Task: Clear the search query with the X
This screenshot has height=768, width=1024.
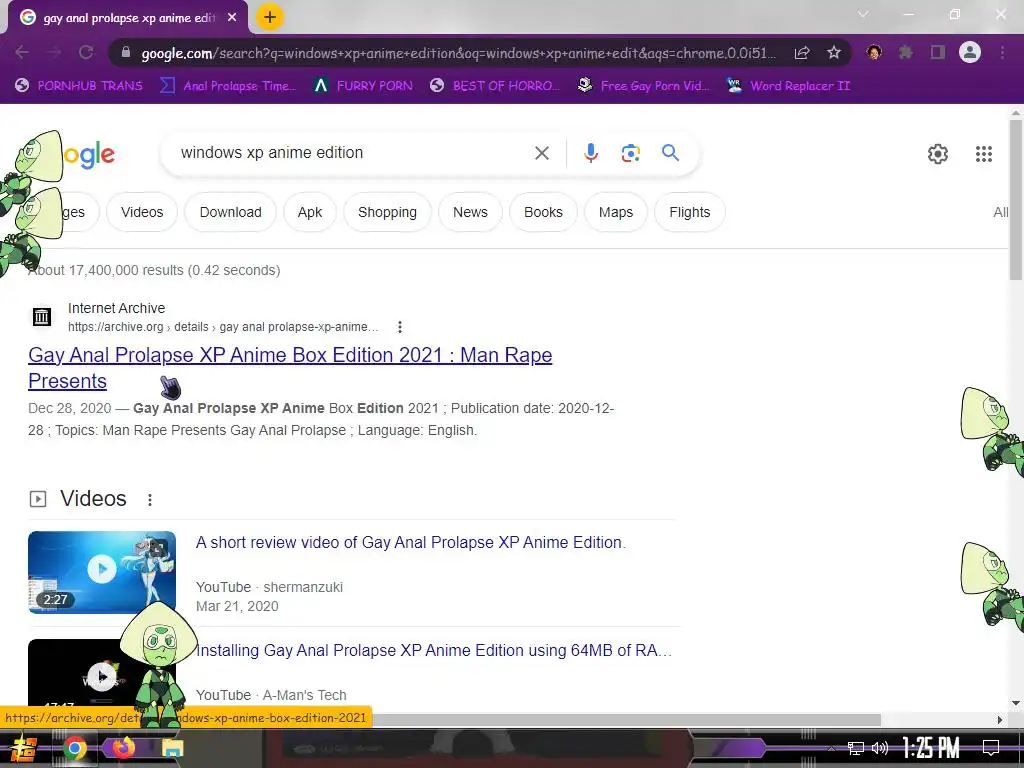Action: [x=542, y=153]
